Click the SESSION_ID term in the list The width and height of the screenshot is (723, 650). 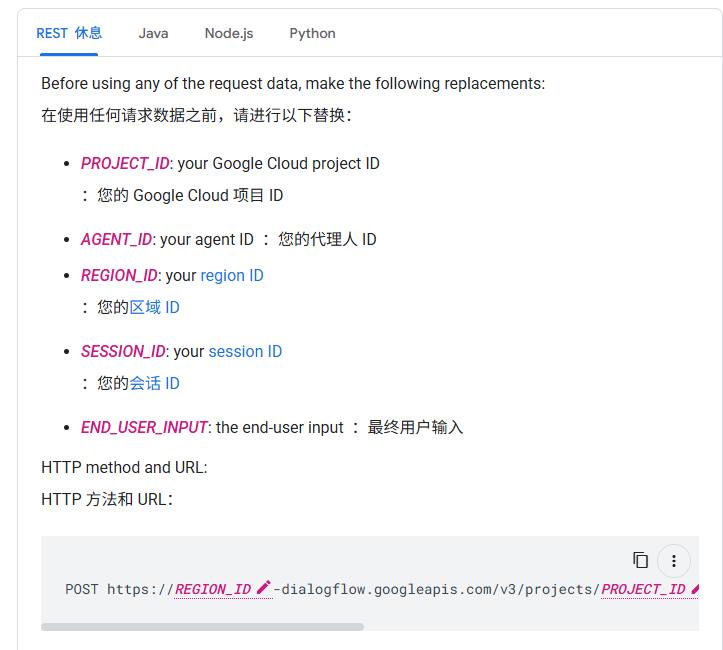point(123,351)
